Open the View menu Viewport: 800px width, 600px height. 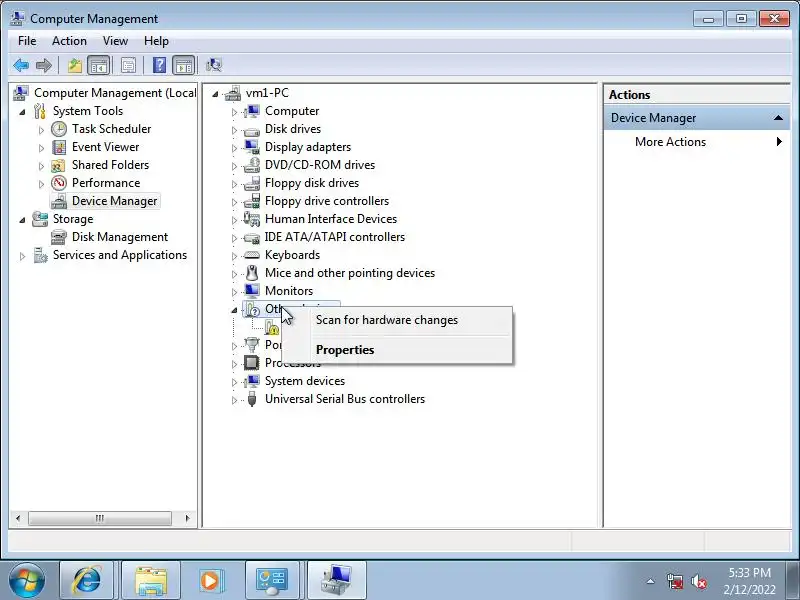(x=115, y=41)
